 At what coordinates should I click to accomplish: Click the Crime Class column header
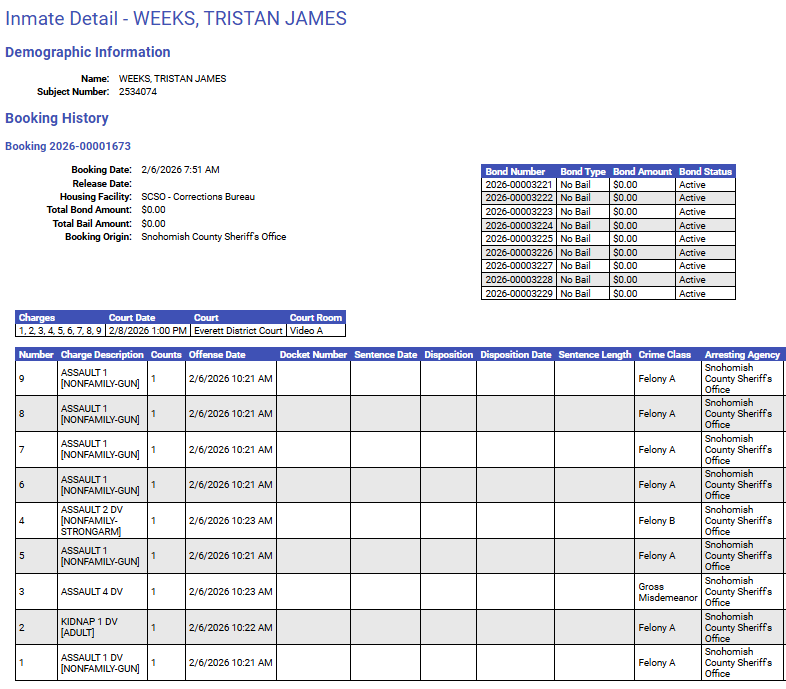pyautogui.click(x=665, y=354)
